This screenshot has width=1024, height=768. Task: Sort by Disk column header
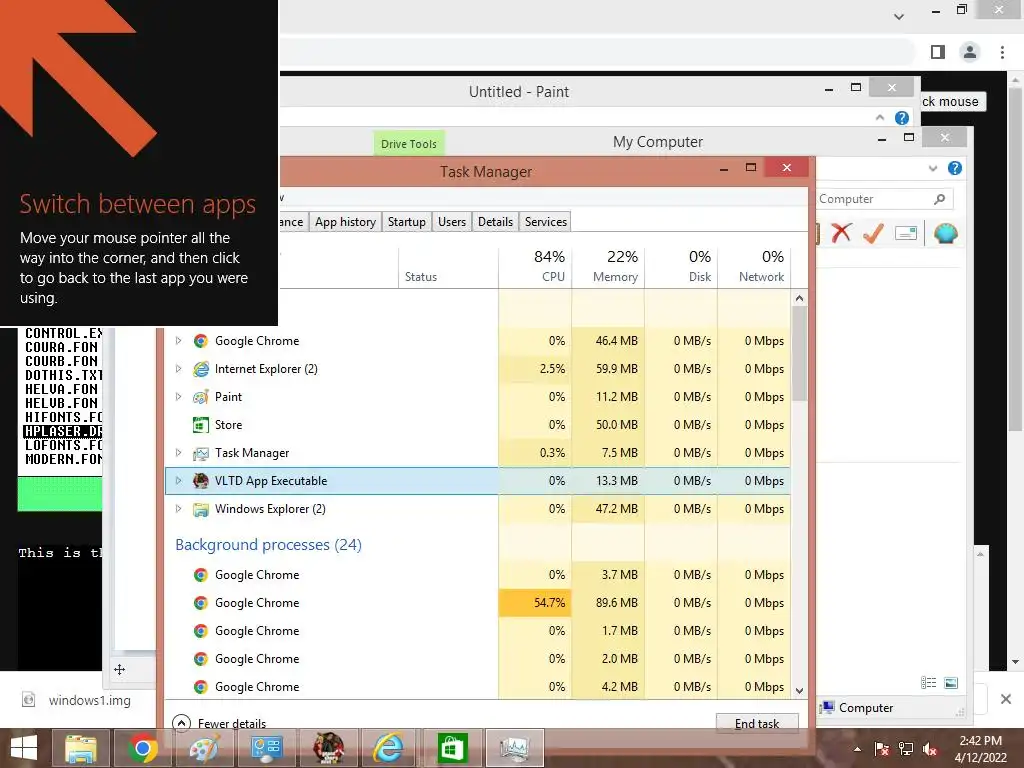[x=681, y=266]
